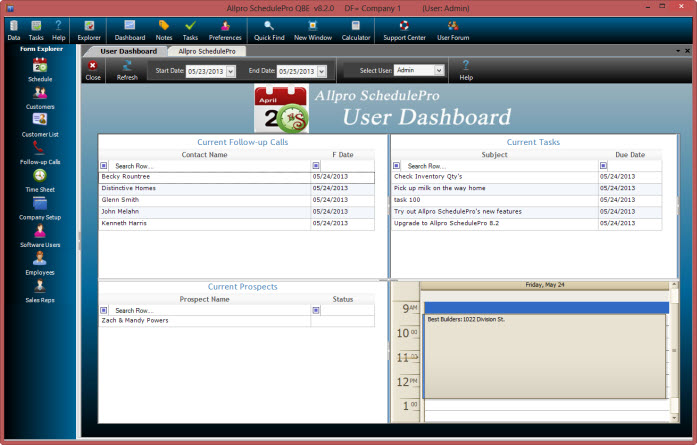
Task: Open Time Sheet in Form Explorer
Action: 40,181
